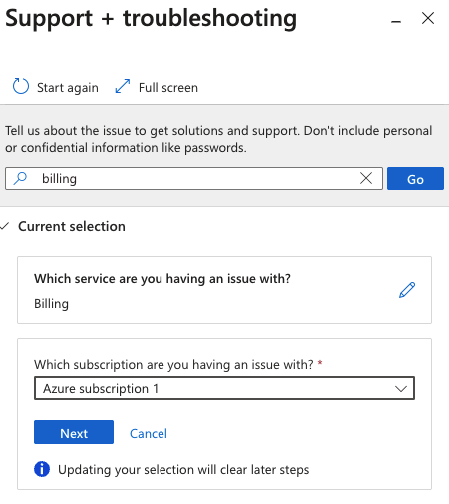
Task: Click the Support + troubleshooting title
Action: click(x=151, y=18)
